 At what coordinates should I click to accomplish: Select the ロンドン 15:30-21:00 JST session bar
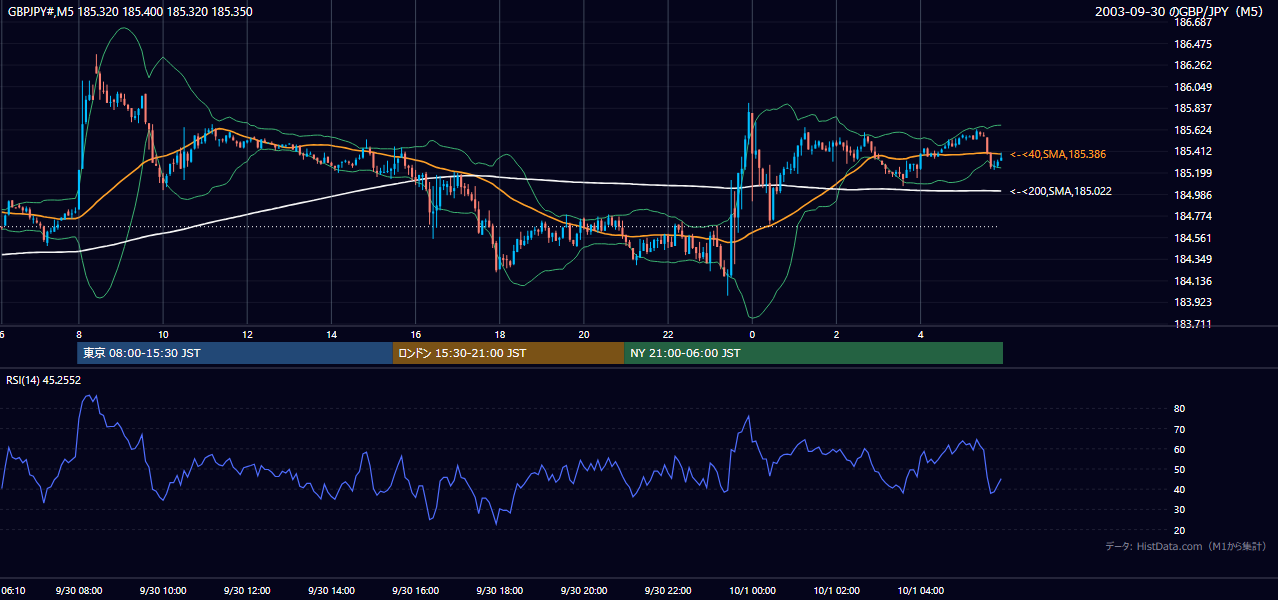tap(508, 353)
